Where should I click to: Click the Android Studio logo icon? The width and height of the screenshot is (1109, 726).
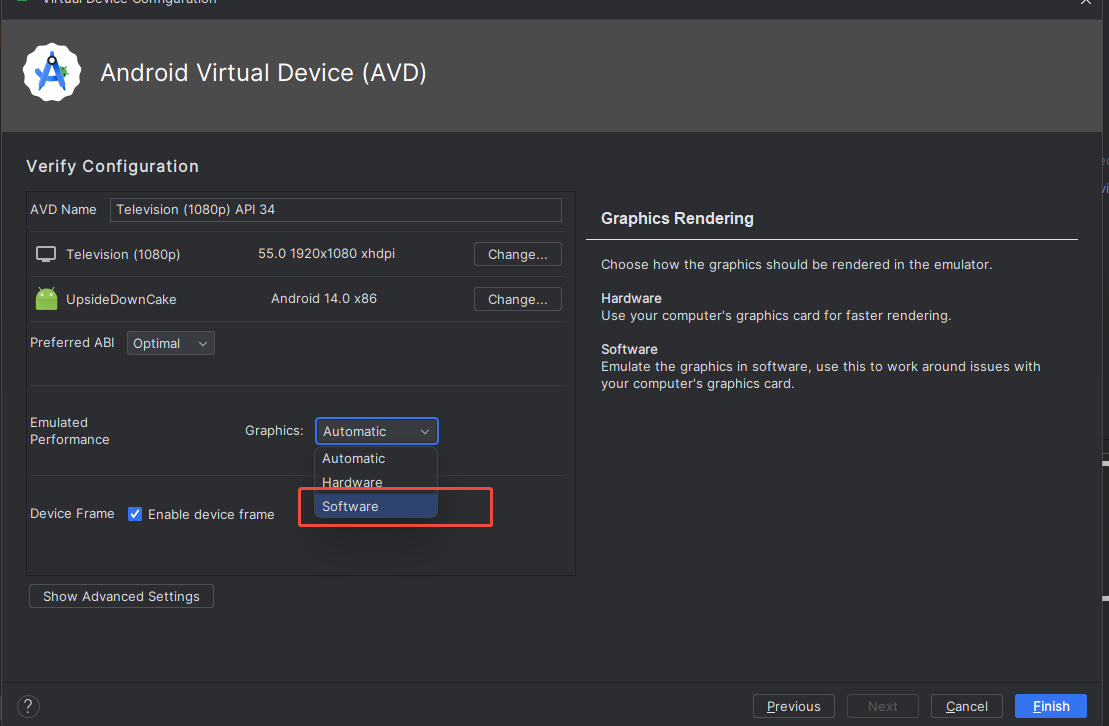coord(52,73)
